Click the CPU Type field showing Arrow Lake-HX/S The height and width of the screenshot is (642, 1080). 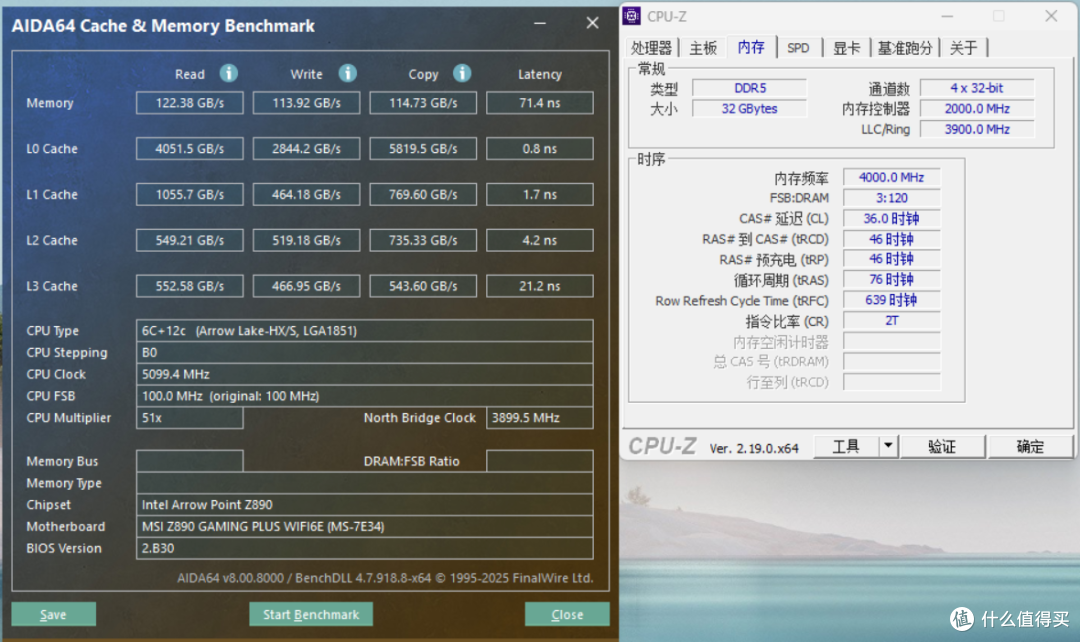tap(364, 331)
